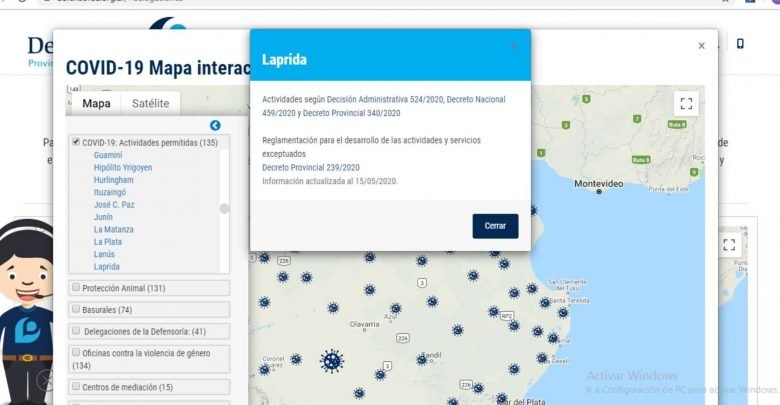
Task: Open the virtual assistant avatar chat
Action: 26,311
